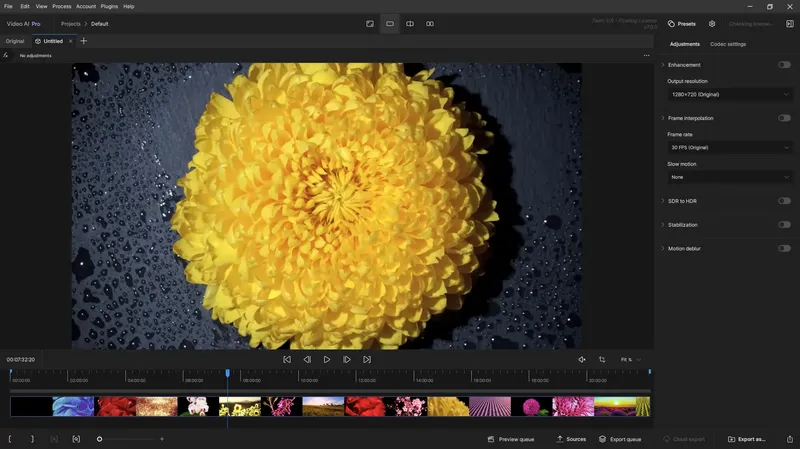The width and height of the screenshot is (800, 449).
Task: Switch to the Codec settings tab
Action: [728, 44]
